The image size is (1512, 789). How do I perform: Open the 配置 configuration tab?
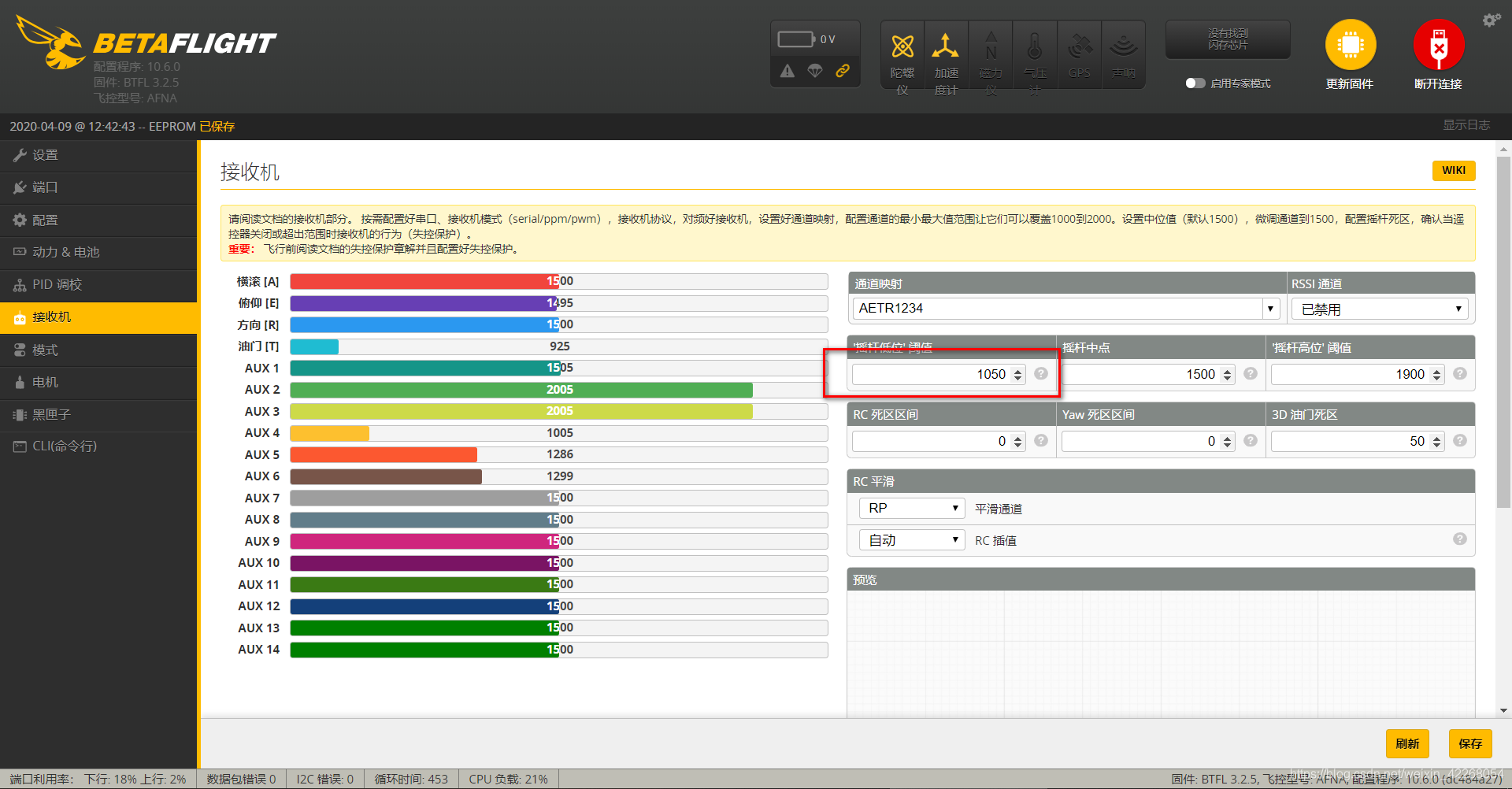point(98,220)
